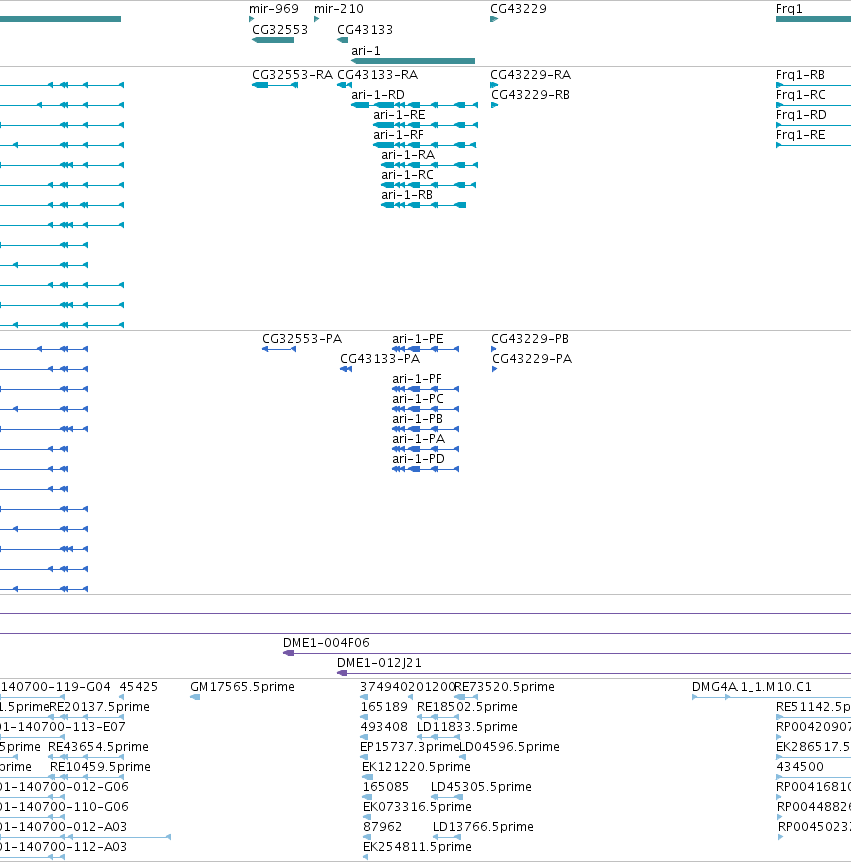
Task: Select the Frq1 gene label
Action: point(789,9)
